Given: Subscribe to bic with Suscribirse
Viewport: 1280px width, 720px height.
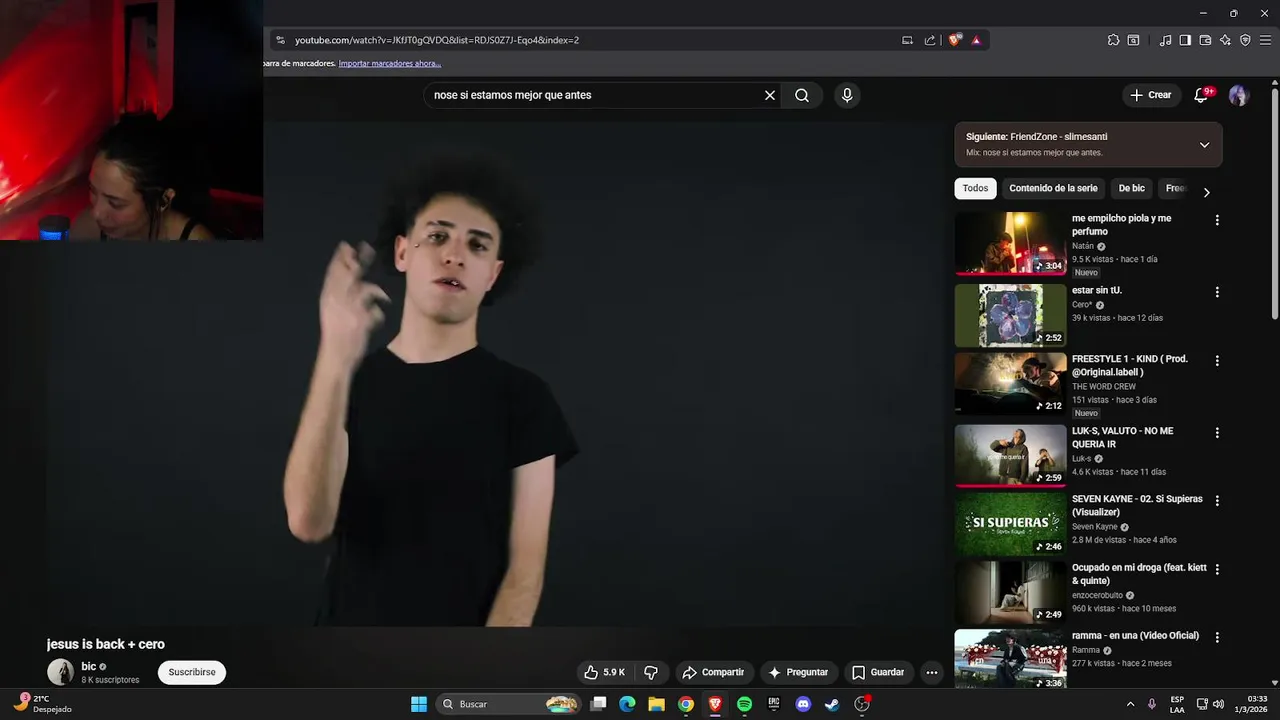Looking at the screenshot, I should point(192,672).
